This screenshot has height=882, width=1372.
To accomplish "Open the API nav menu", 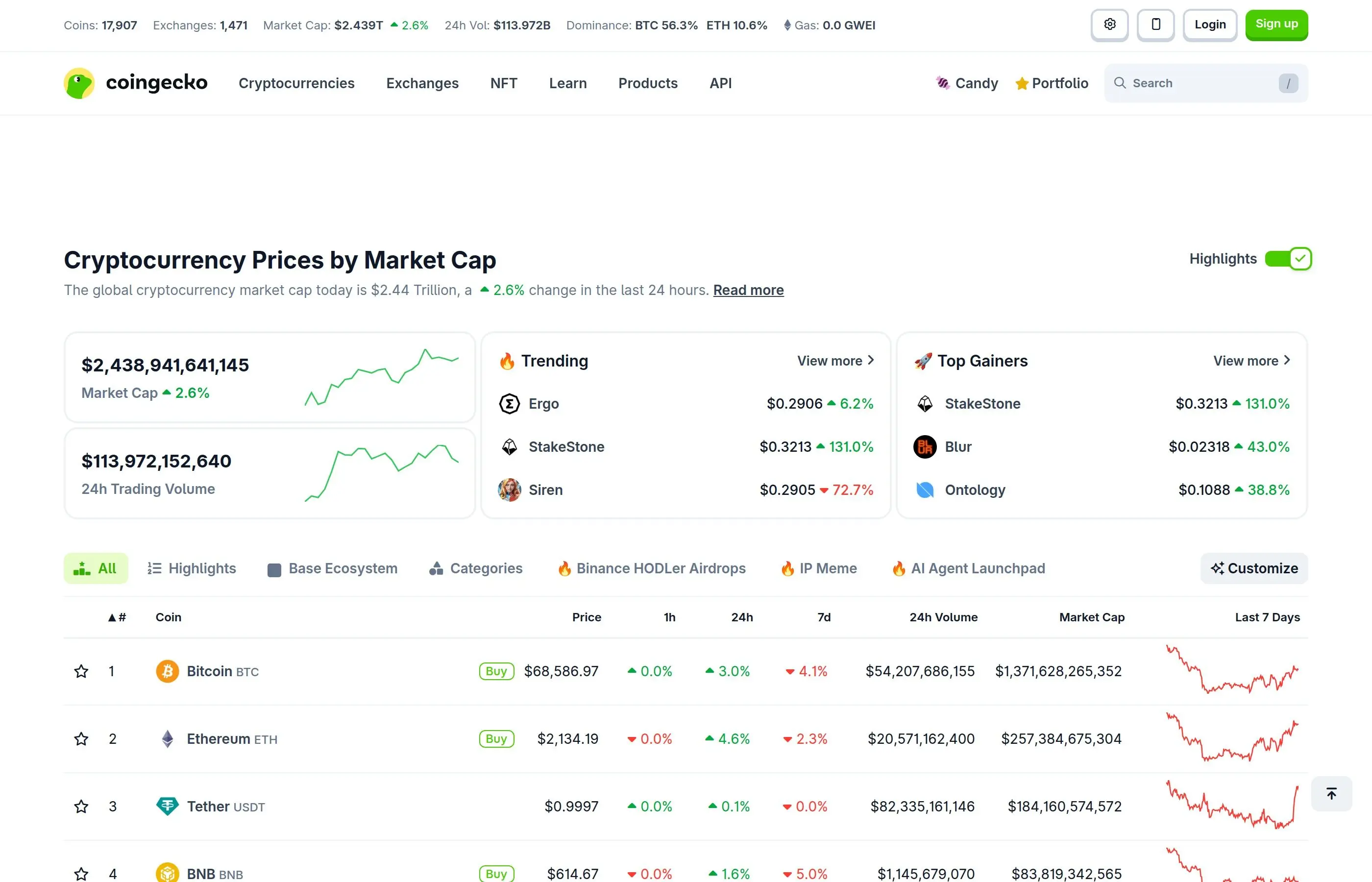I will pos(721,83).
